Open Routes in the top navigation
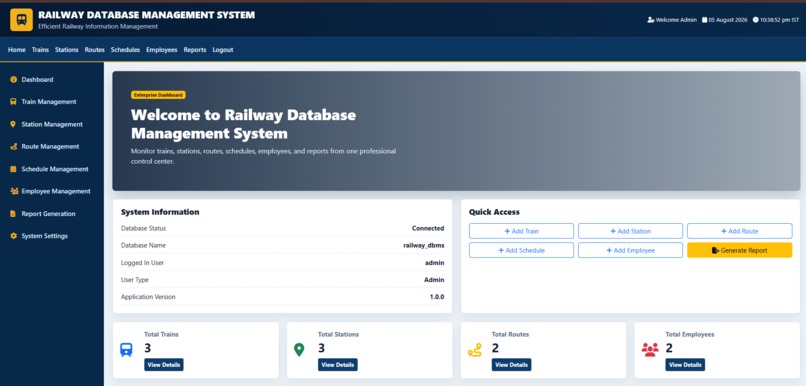The image size is (806, 386). [x=95, y=50]
